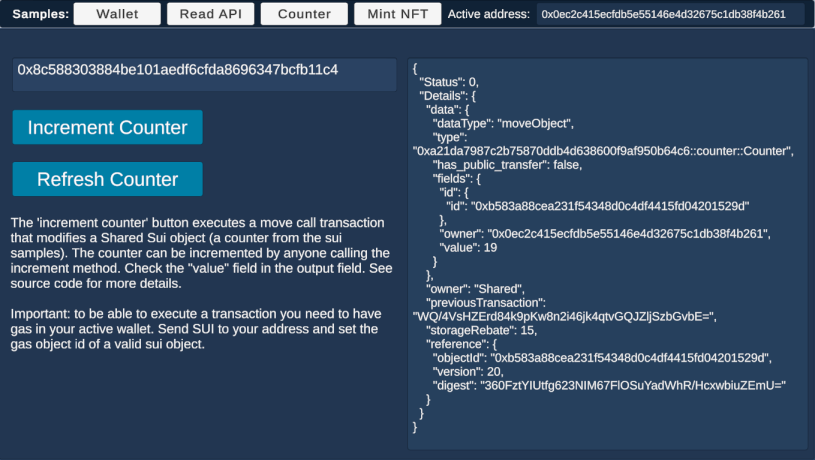Go to the Mint NFT sample

tap(397, 14)
